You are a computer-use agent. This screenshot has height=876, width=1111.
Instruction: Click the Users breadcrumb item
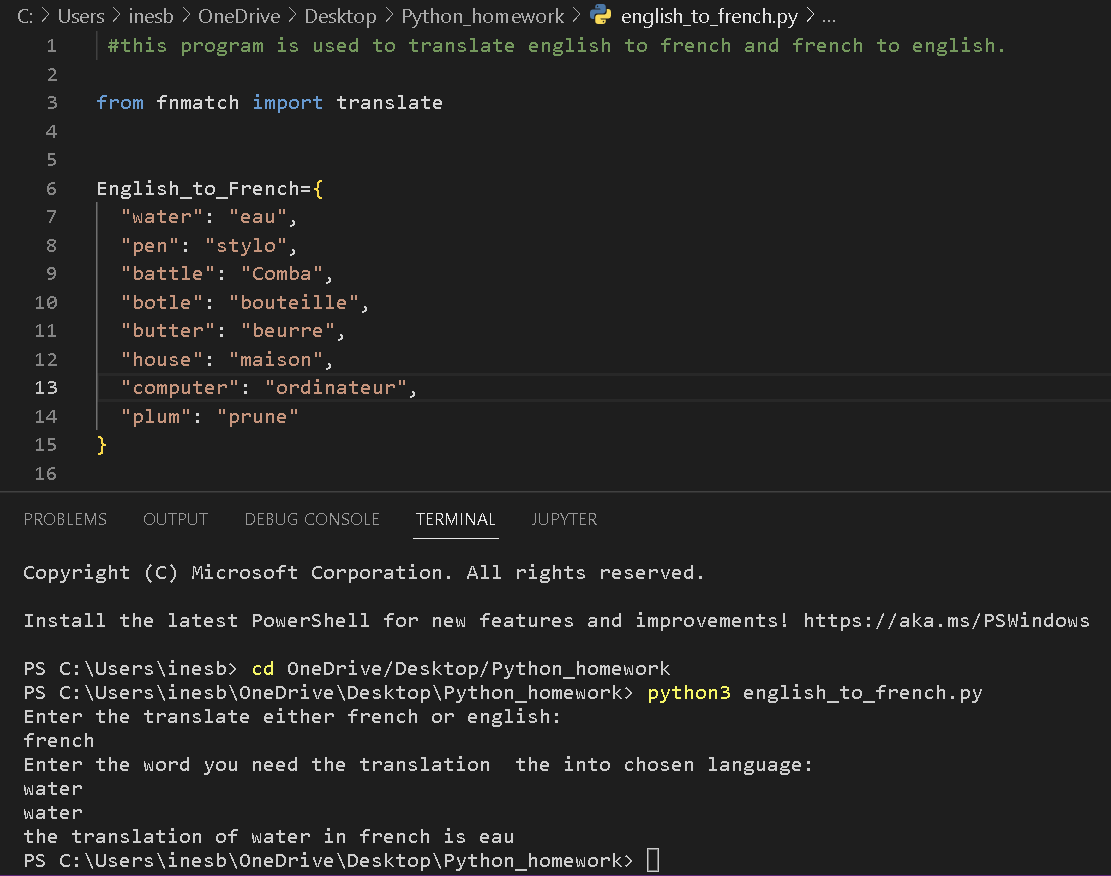[81, 16]
